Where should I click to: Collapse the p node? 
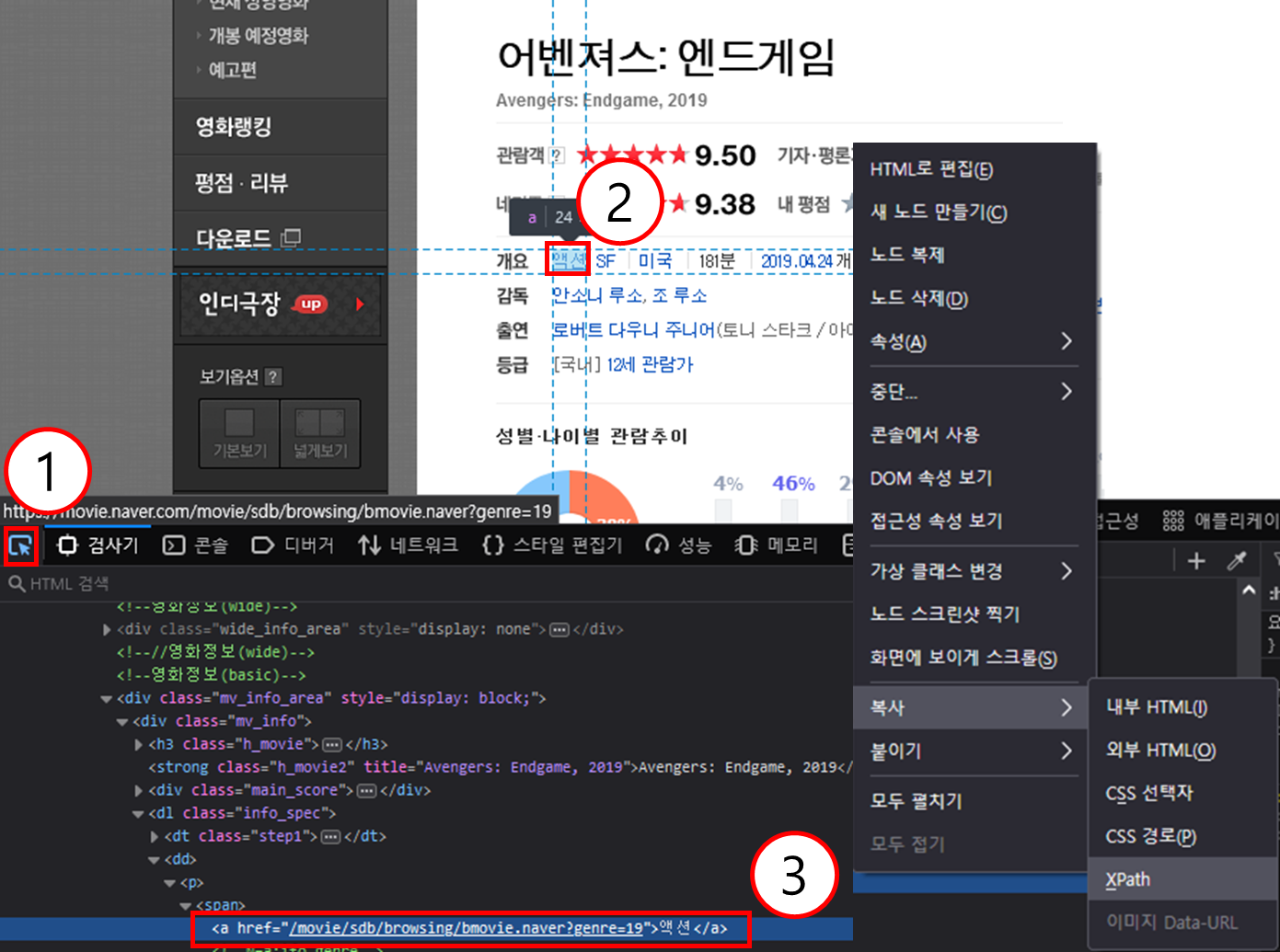pyautogui.click(x=169, y=883)
